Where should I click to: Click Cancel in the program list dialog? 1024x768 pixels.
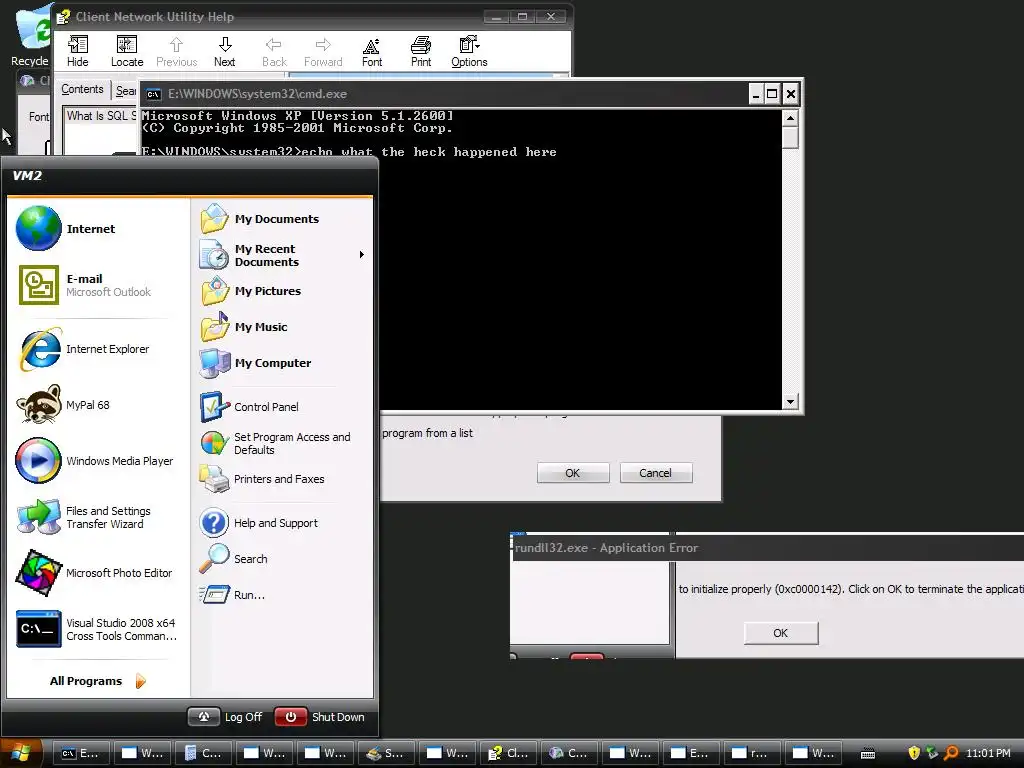coord(655,473)
